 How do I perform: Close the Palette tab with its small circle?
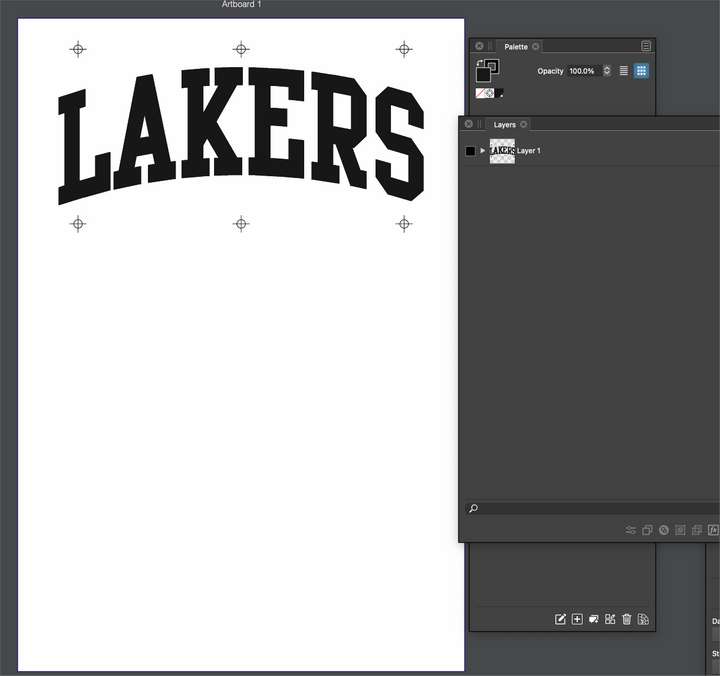535,46
